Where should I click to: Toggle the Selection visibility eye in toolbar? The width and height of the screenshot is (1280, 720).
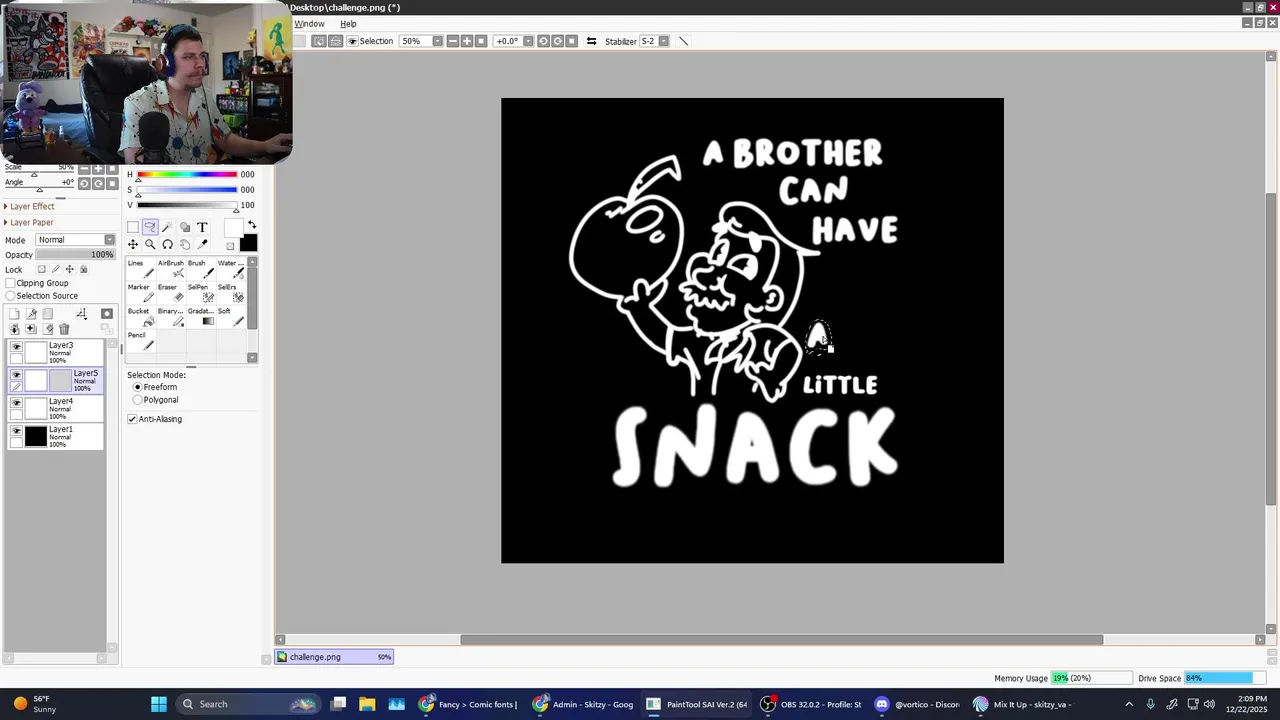352,41
